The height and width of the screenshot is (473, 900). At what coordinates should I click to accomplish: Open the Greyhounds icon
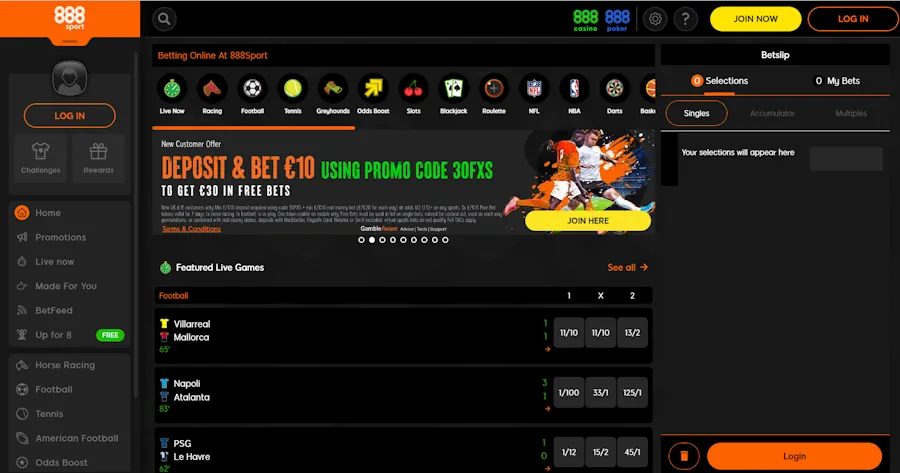pyautogui.click(x=333, y=88)
